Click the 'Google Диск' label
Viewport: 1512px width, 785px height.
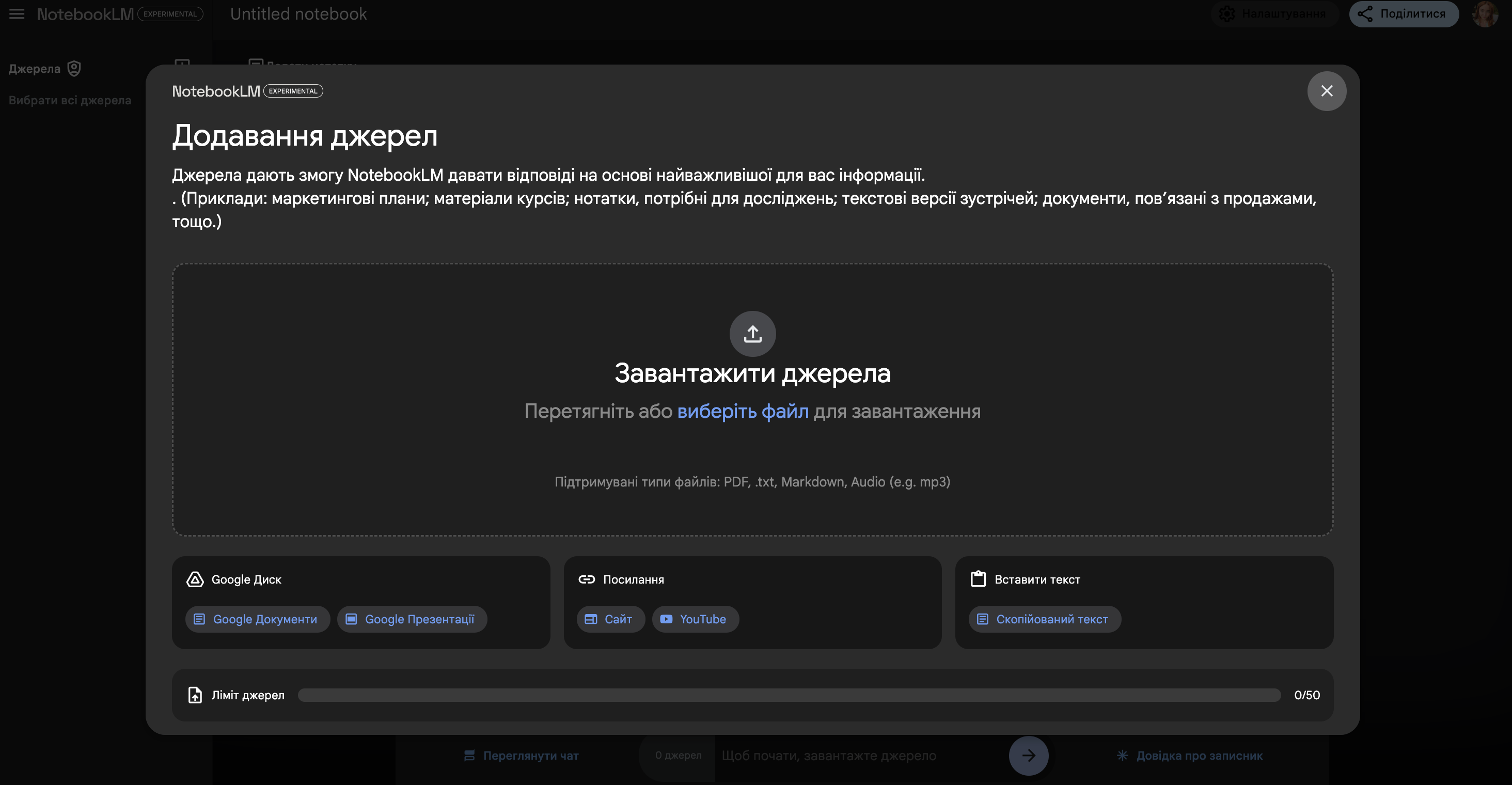(x=246, y=579)
